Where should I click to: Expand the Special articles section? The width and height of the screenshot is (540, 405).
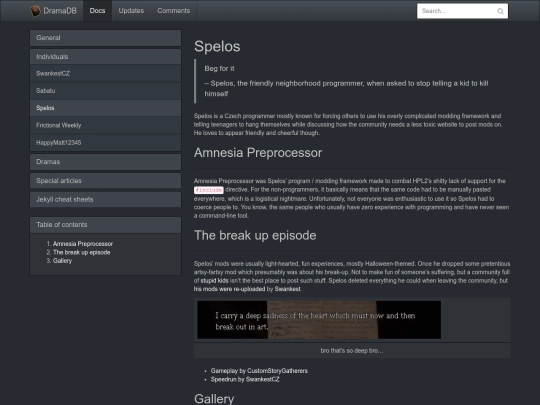click(105, 181)
